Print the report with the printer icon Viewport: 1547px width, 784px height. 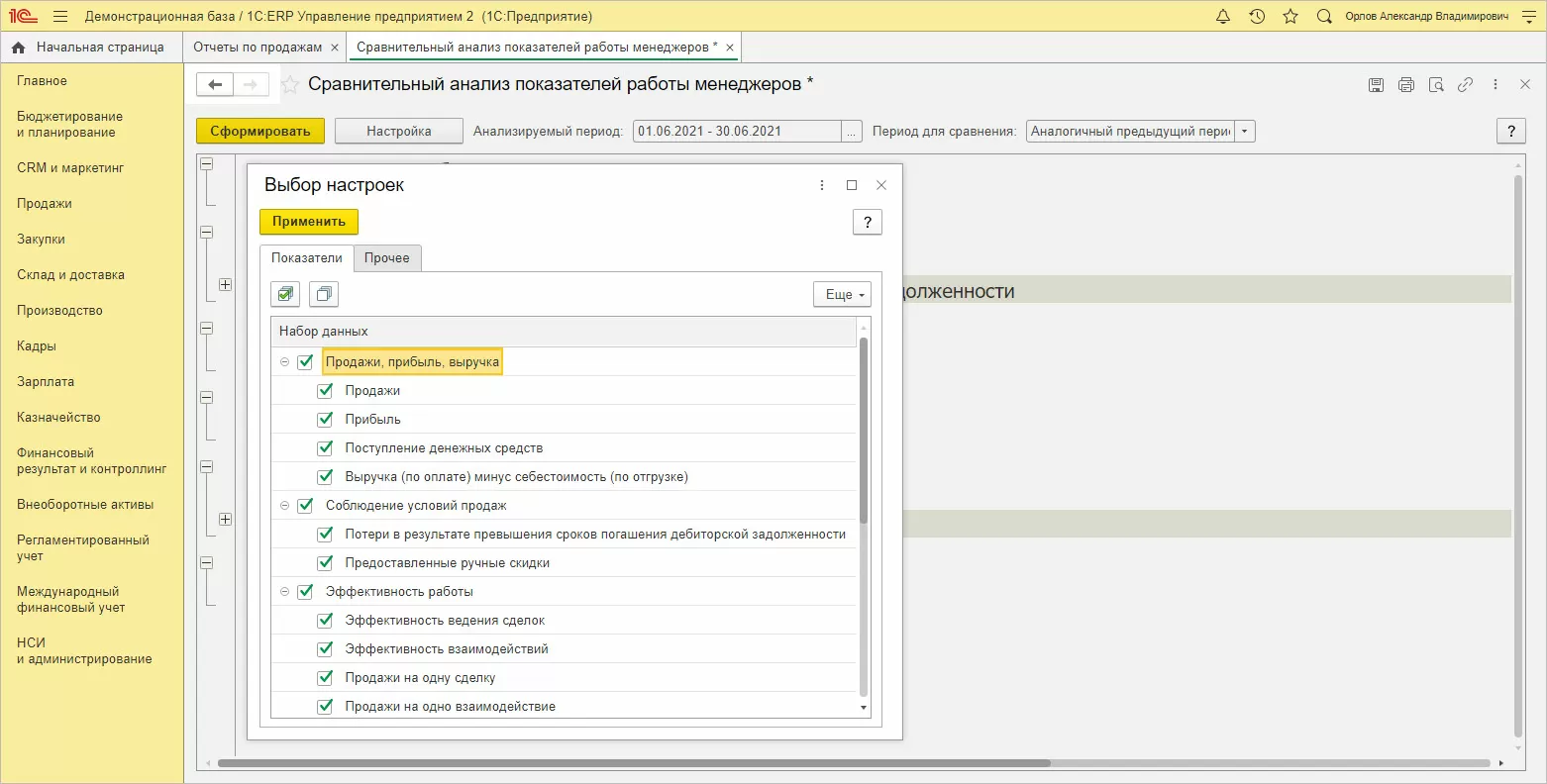click(x=1405, y=85)
